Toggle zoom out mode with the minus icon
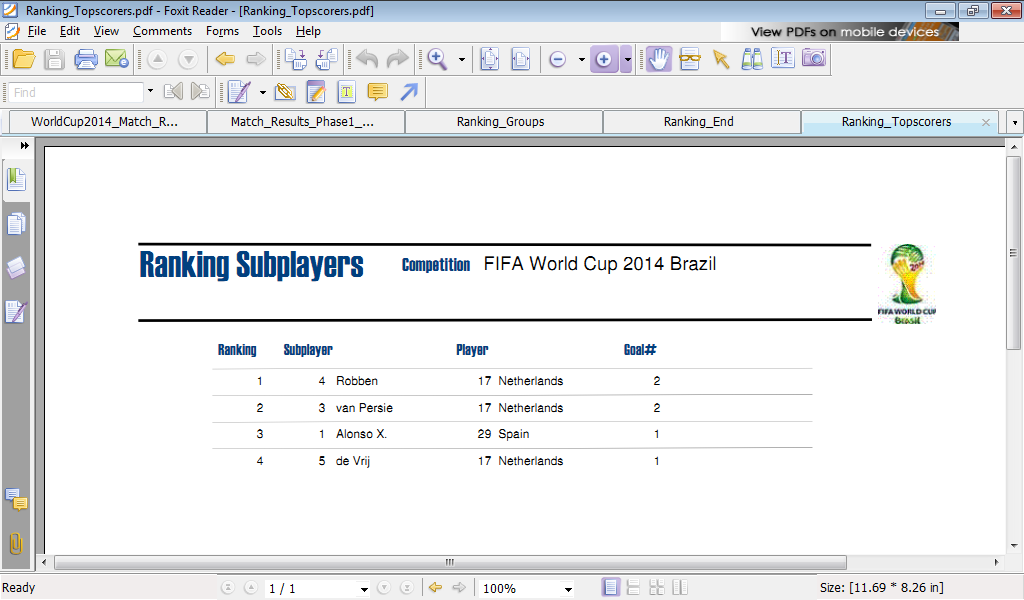 point(556,59)
